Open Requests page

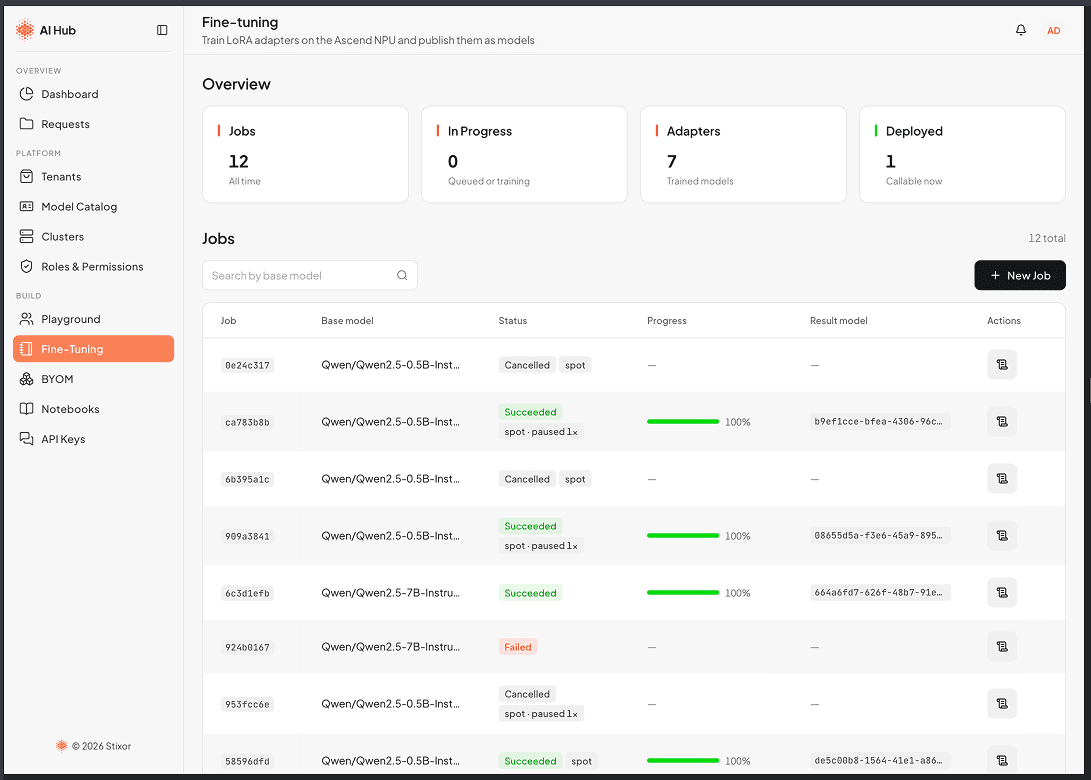(93, 124)
